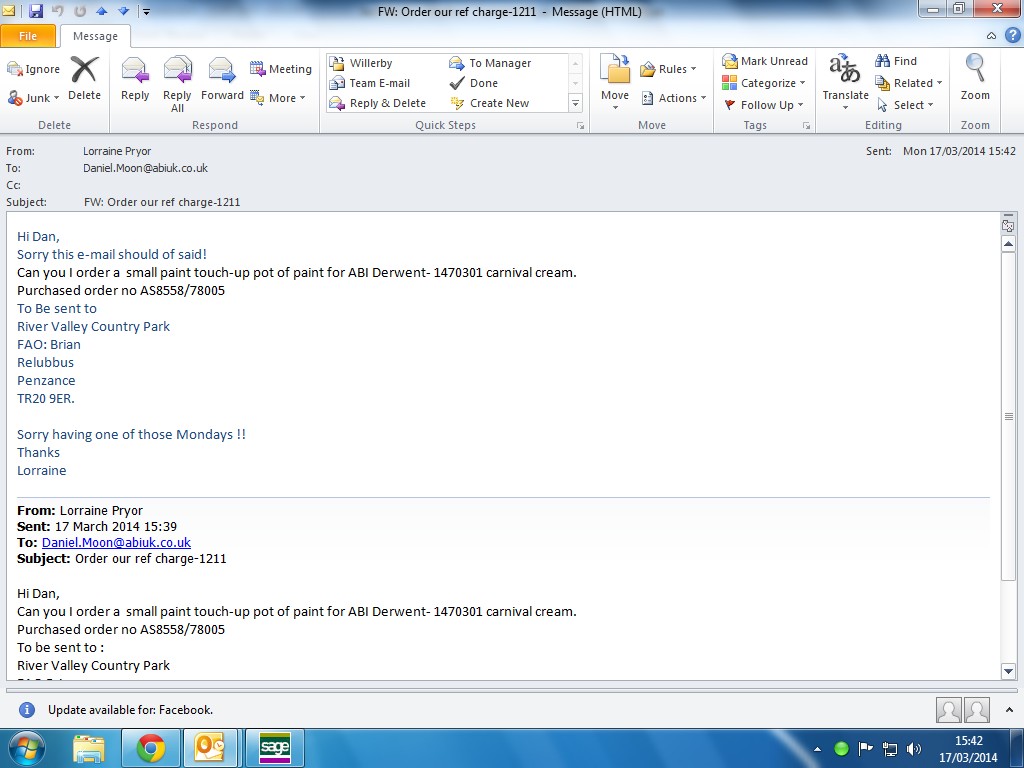This screenshot has width=1024, height=768.
Task: Show hidden tray icons arrow
Action: pos(817,749)
